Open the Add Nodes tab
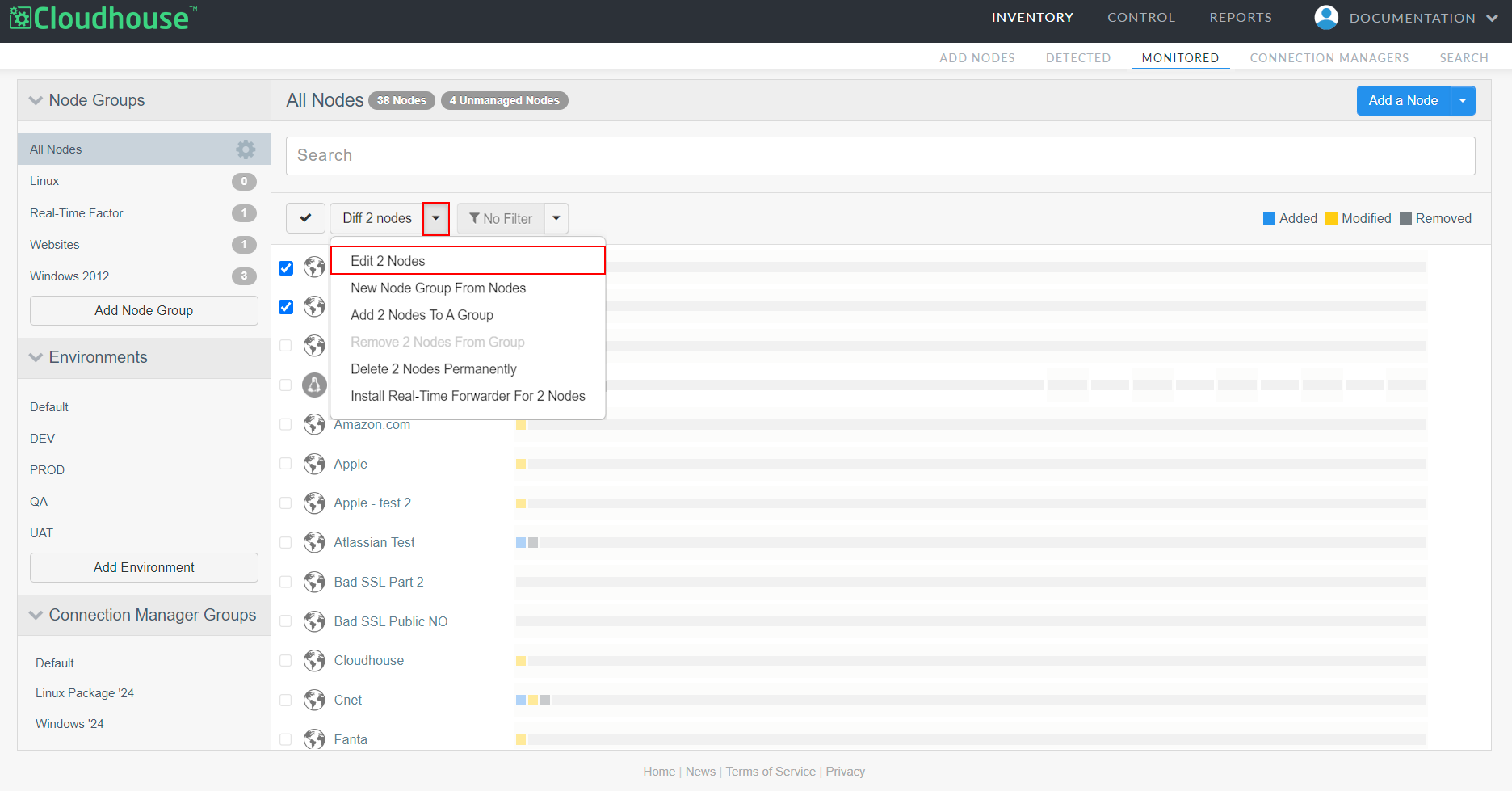 click(977, 58)
